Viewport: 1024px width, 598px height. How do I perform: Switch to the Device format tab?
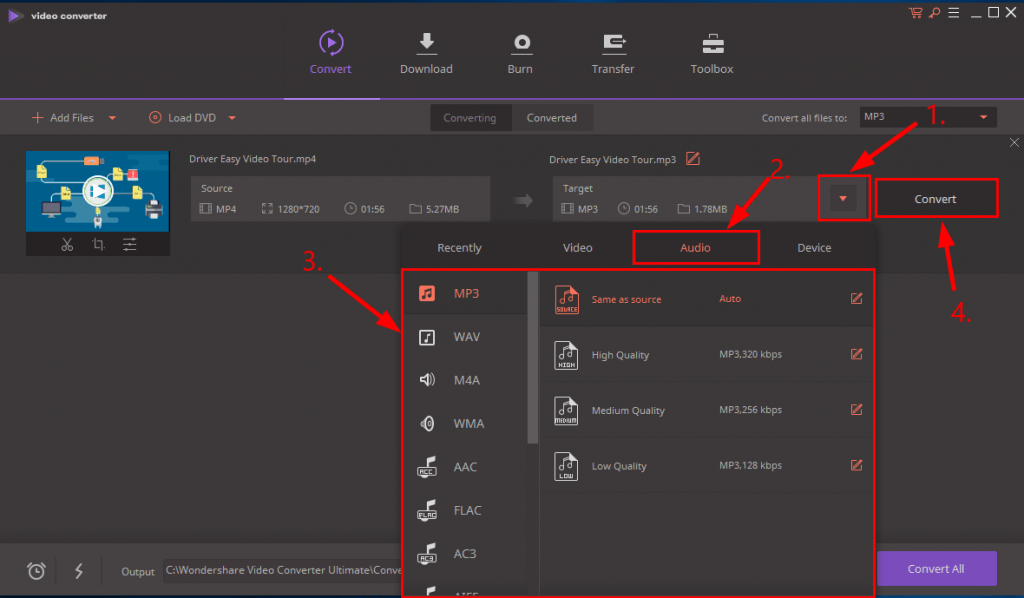pos(814,248)
